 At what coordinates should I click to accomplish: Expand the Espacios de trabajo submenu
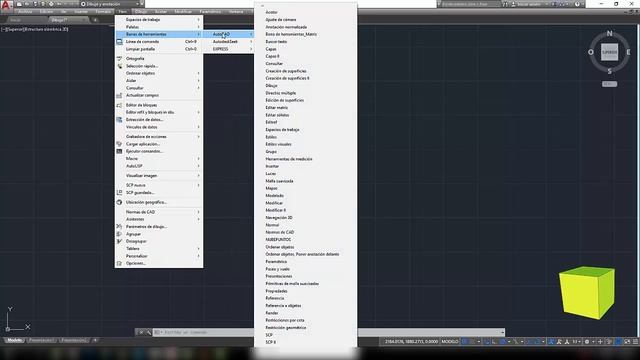(x=159, y=20)
